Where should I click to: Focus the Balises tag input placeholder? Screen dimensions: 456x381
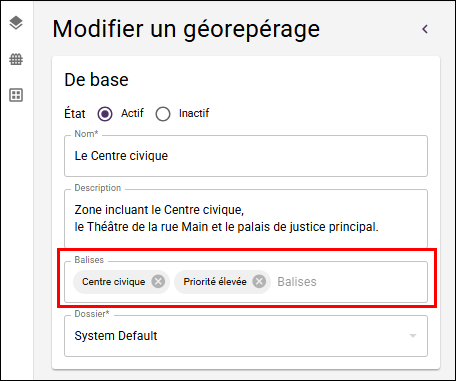(297, 282)
